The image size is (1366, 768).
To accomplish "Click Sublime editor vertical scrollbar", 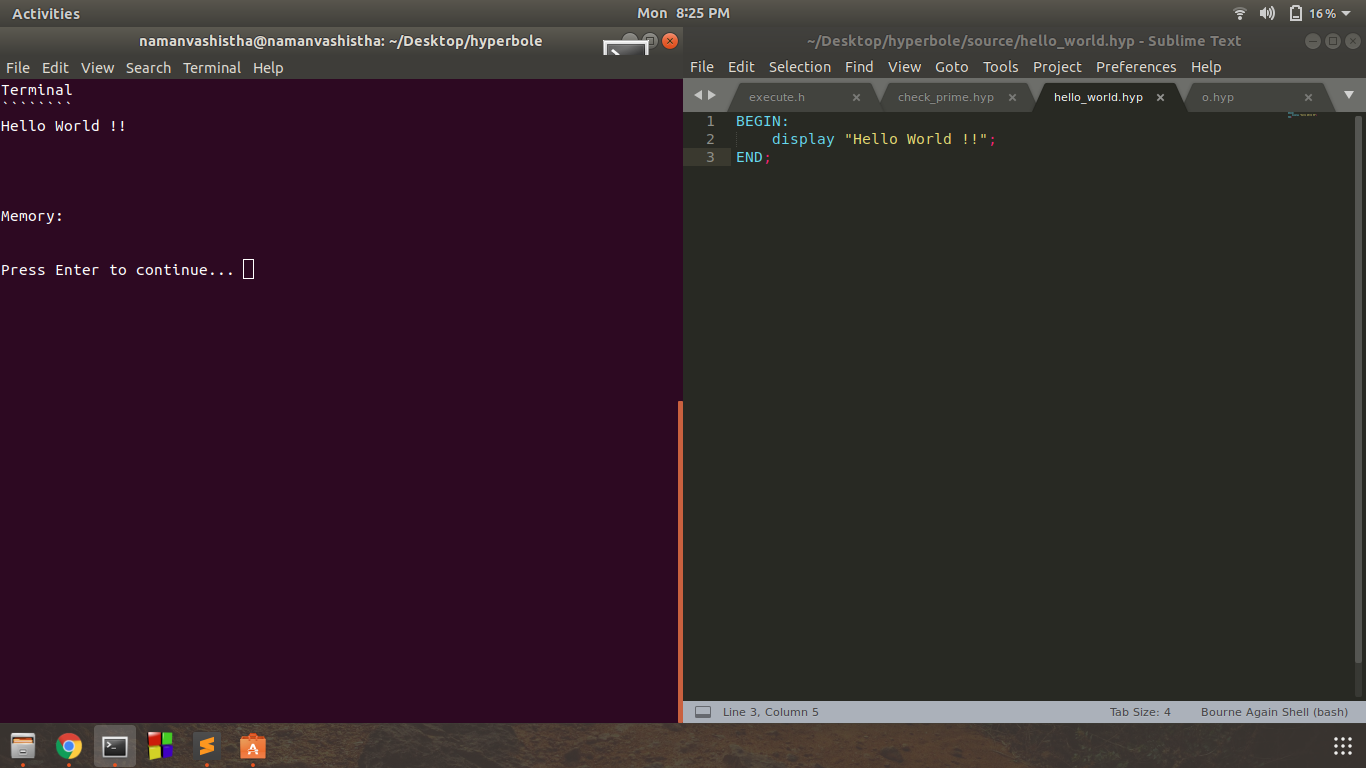I will (x=1357, y=390).
